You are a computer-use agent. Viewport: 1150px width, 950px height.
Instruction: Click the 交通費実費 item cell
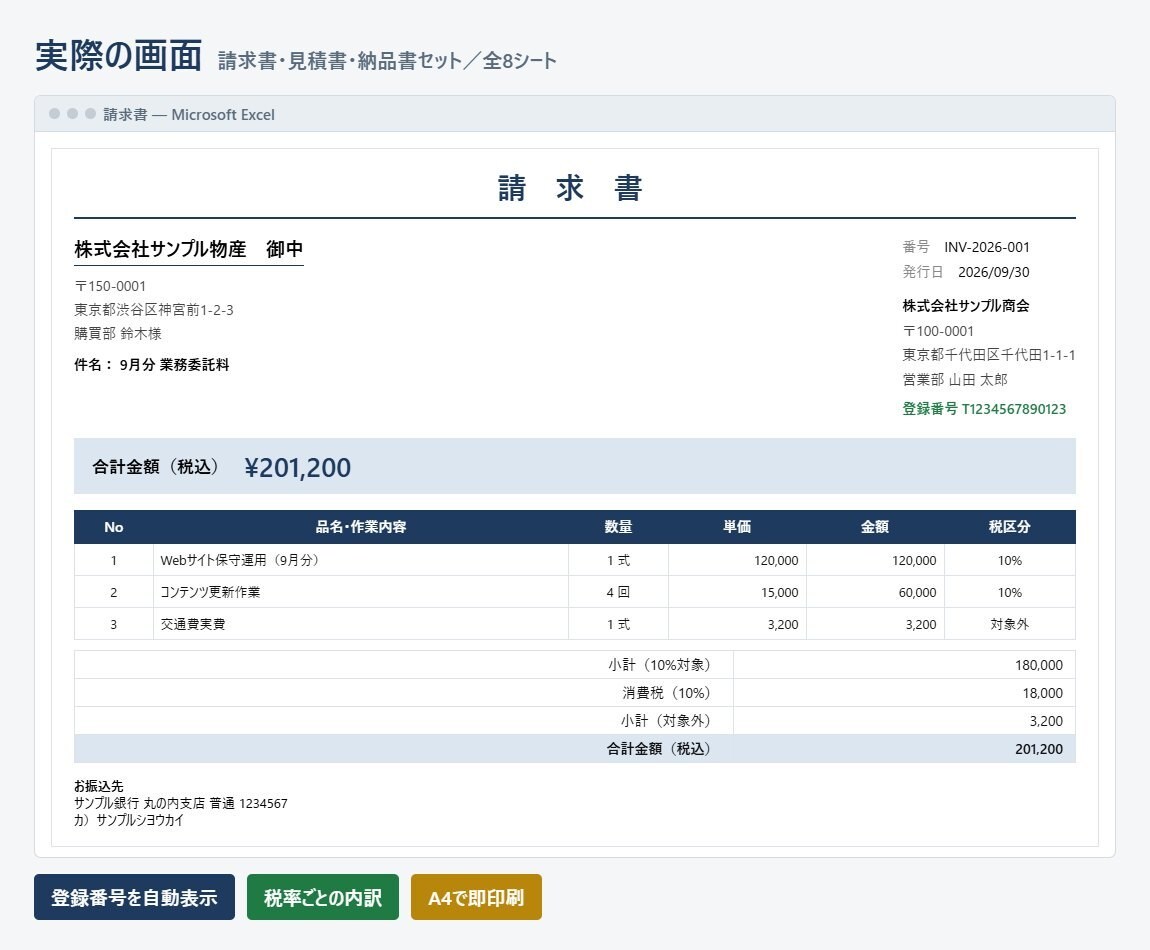[361, 624]
